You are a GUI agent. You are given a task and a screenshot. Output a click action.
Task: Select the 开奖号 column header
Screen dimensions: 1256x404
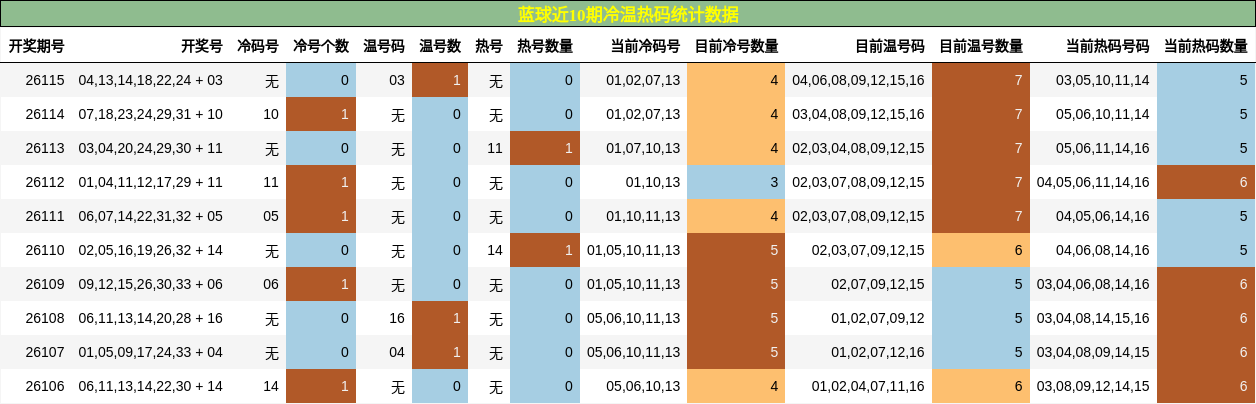point(202,46)
